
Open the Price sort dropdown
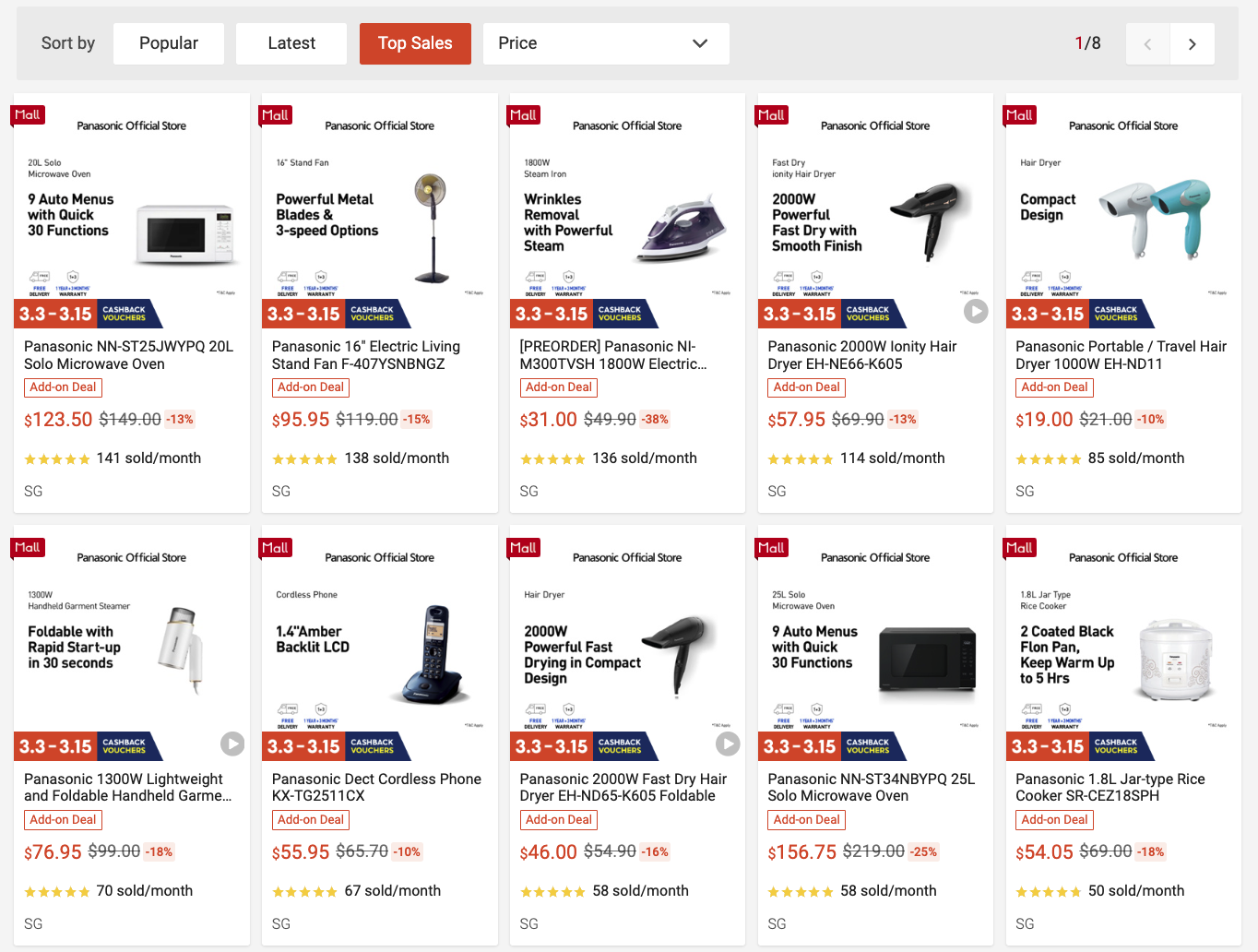pyautogui.click(x=605, y=43)
